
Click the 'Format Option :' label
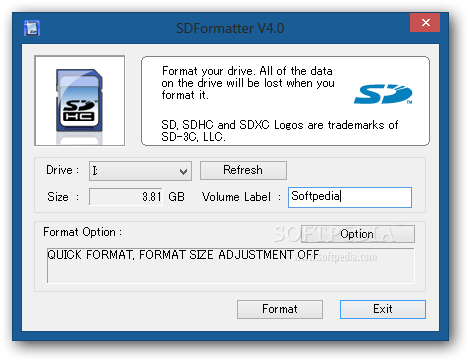[83, 232]
